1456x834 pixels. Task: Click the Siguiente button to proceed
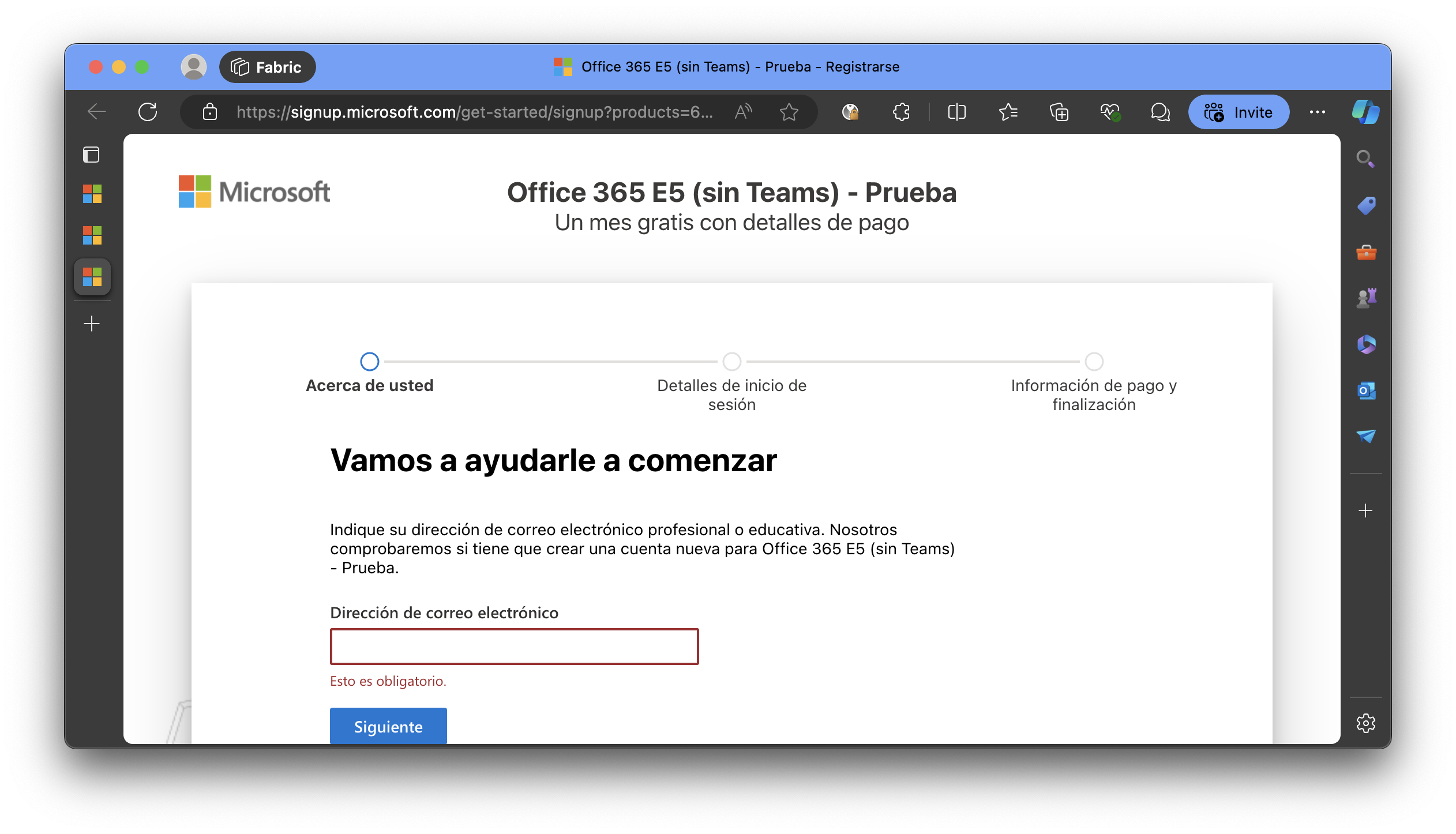(389, 726)
